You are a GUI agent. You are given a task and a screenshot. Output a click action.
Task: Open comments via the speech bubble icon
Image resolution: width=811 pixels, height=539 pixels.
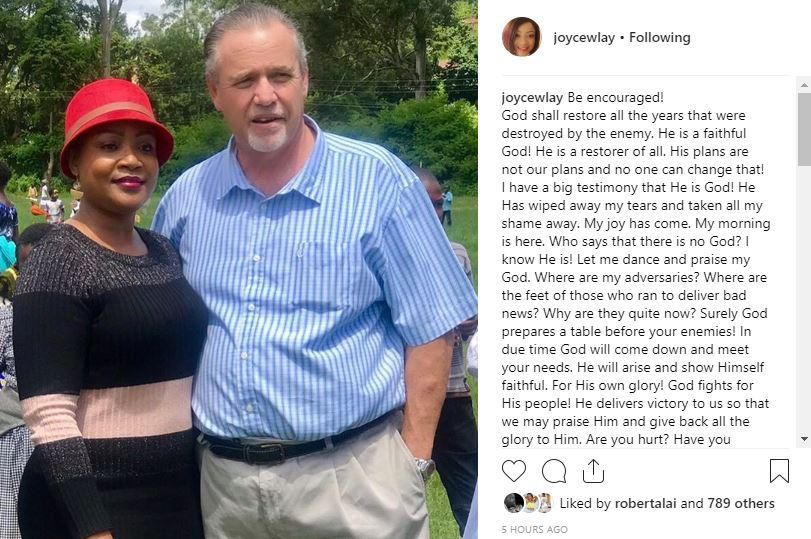click(554, 471)
